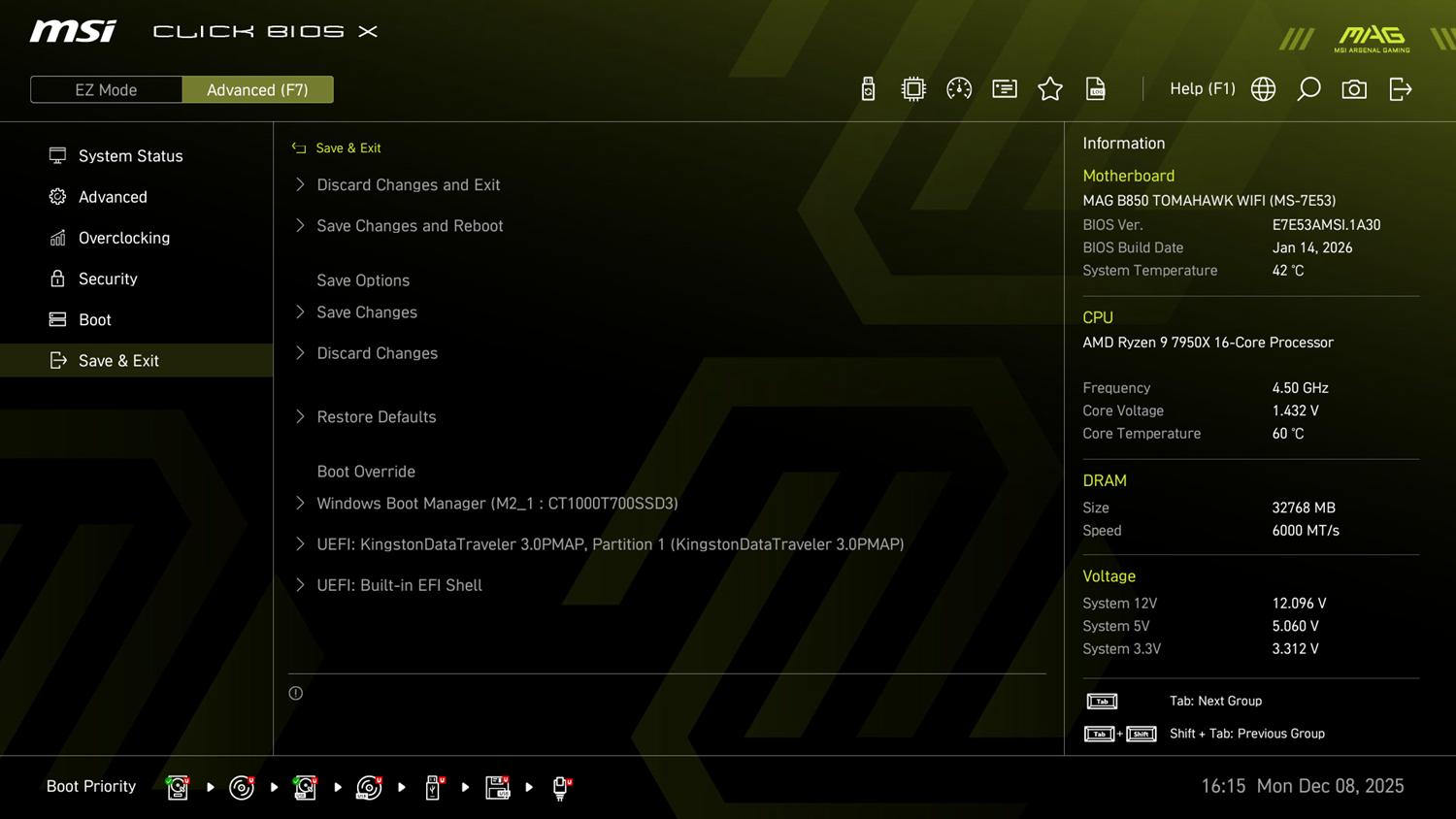Click the globe language icon
1456x819 pixels.
1263,89
